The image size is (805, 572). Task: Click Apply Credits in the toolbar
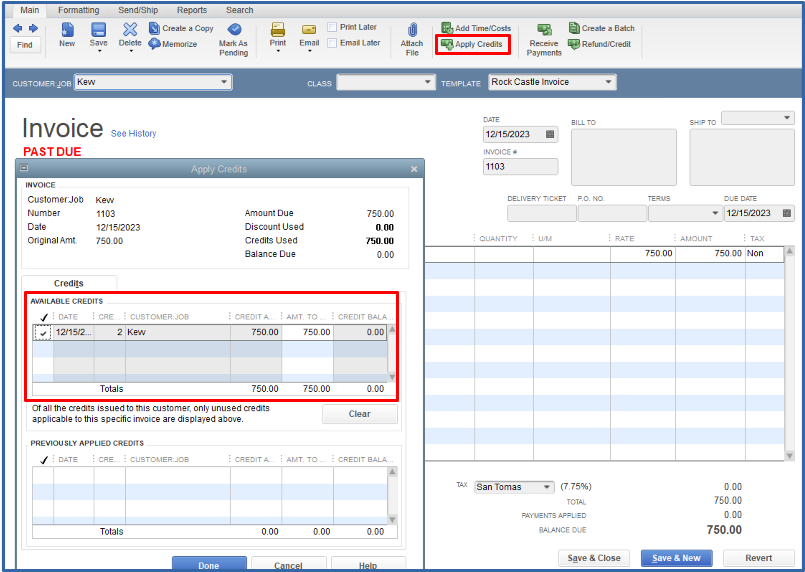pyautogui.click(x=472, y=44)
